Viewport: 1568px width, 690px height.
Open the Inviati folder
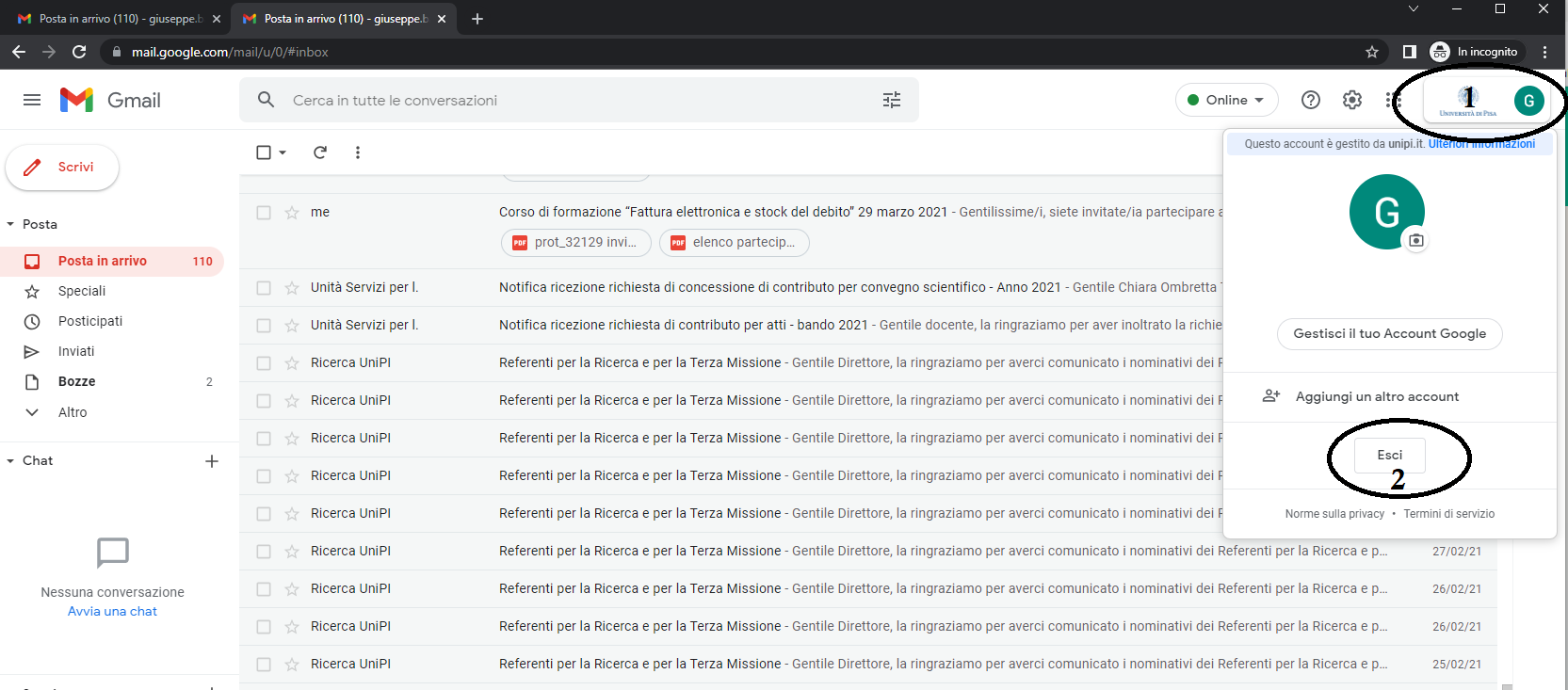(x=76, y=351)
